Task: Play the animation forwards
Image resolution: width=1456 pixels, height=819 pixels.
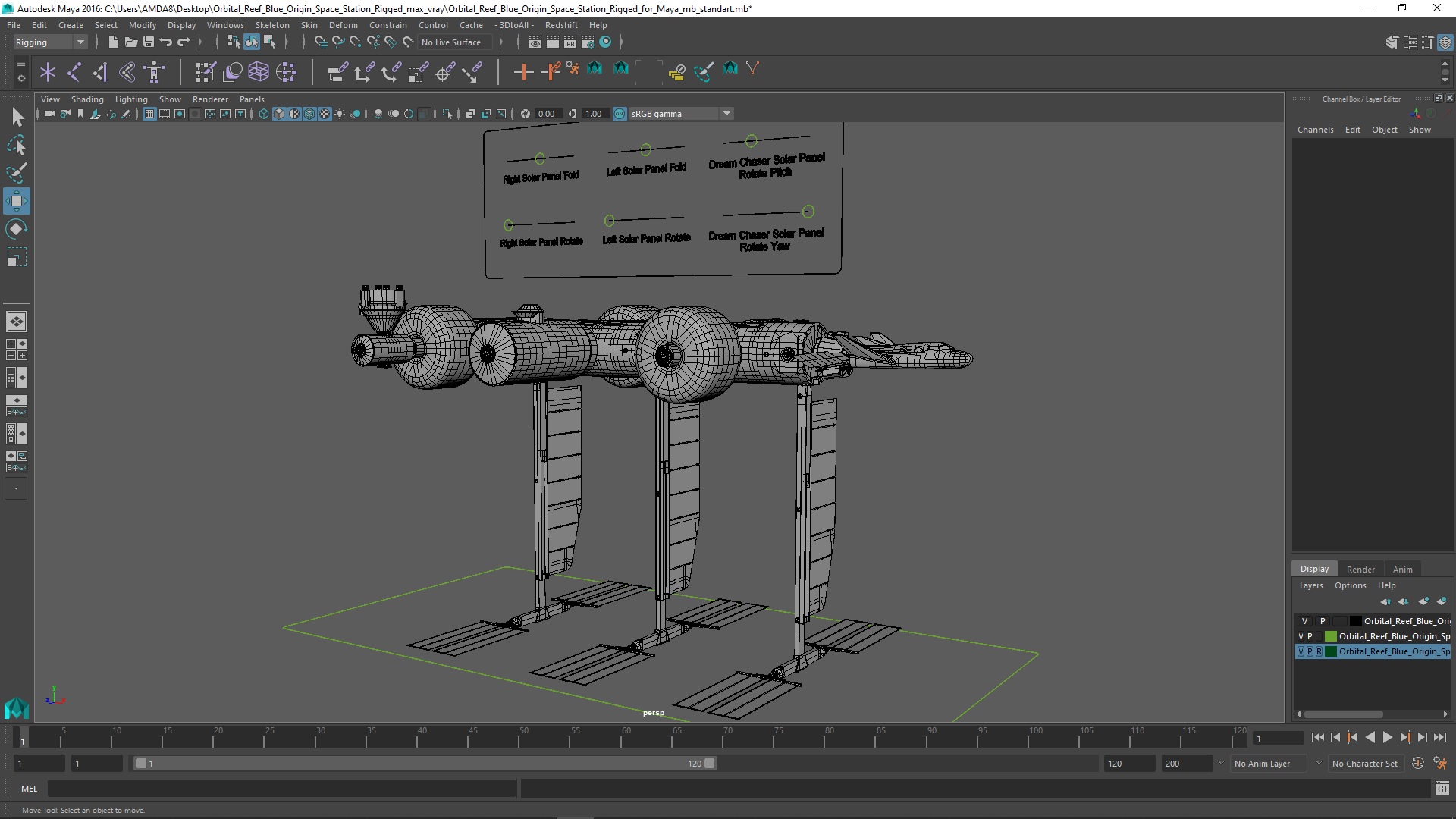Action: pos(1387,737)
